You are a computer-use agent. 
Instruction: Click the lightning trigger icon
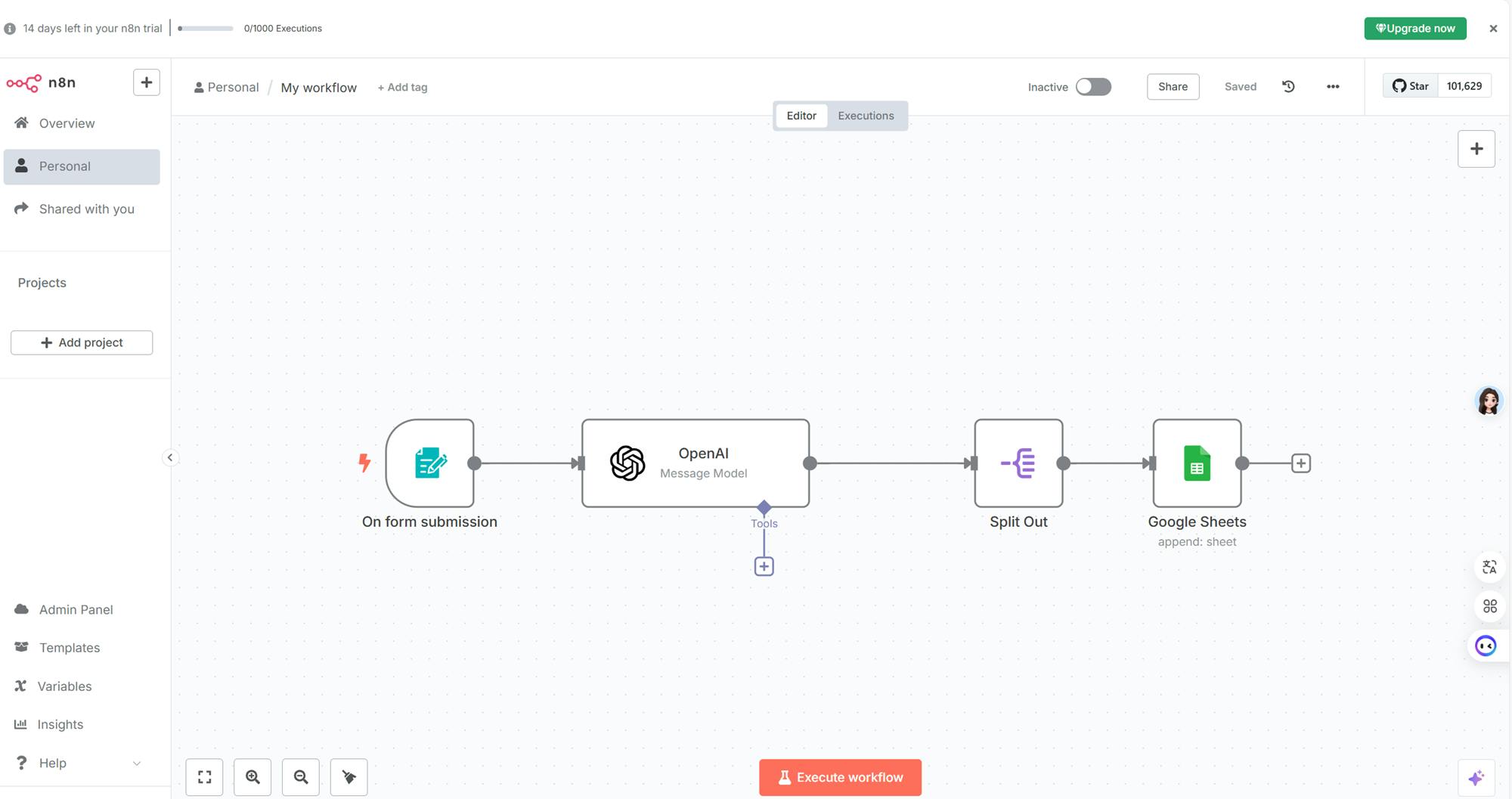[x=364, y=462]
